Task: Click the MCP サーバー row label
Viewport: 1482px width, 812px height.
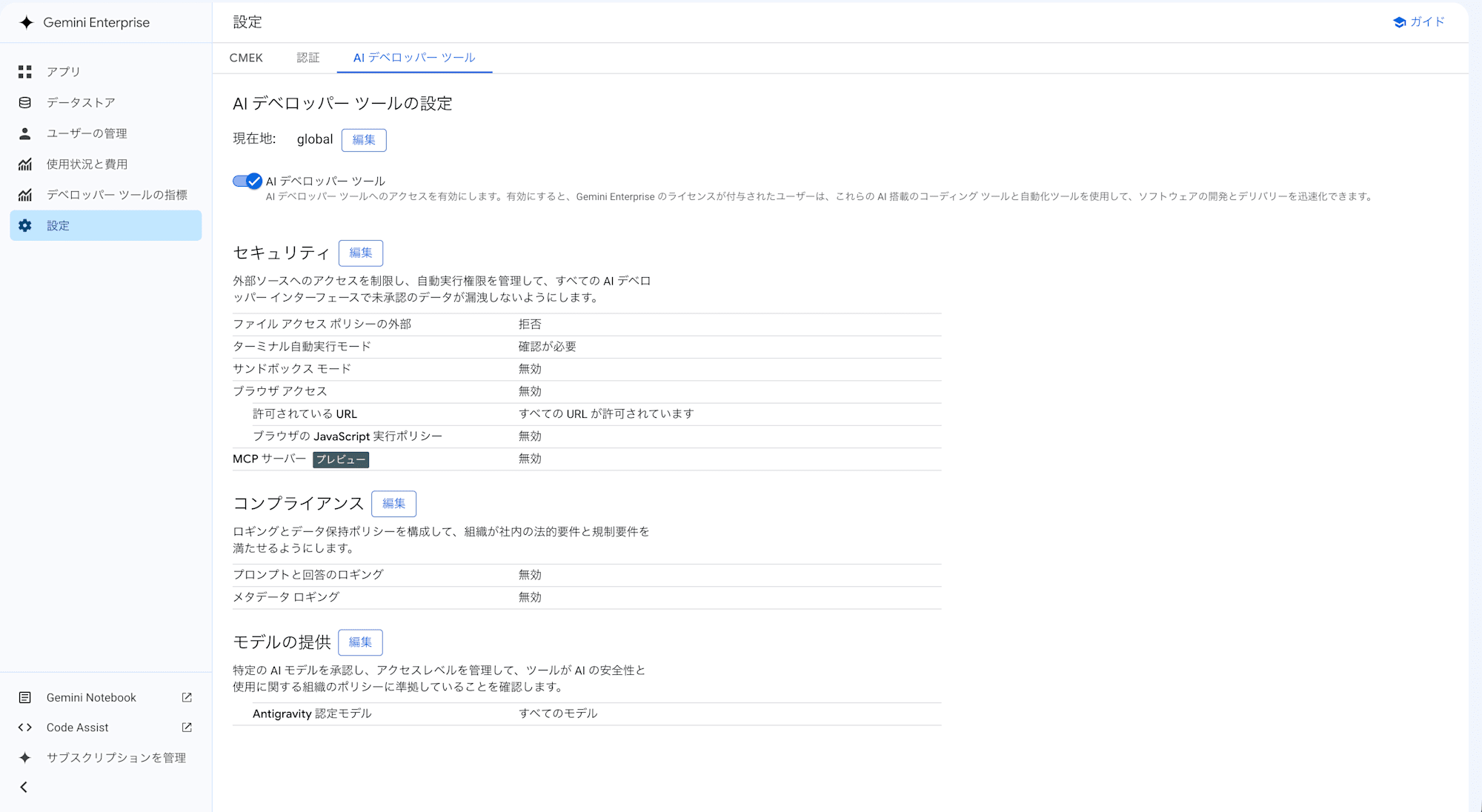Action: click(x=270, y=459)
